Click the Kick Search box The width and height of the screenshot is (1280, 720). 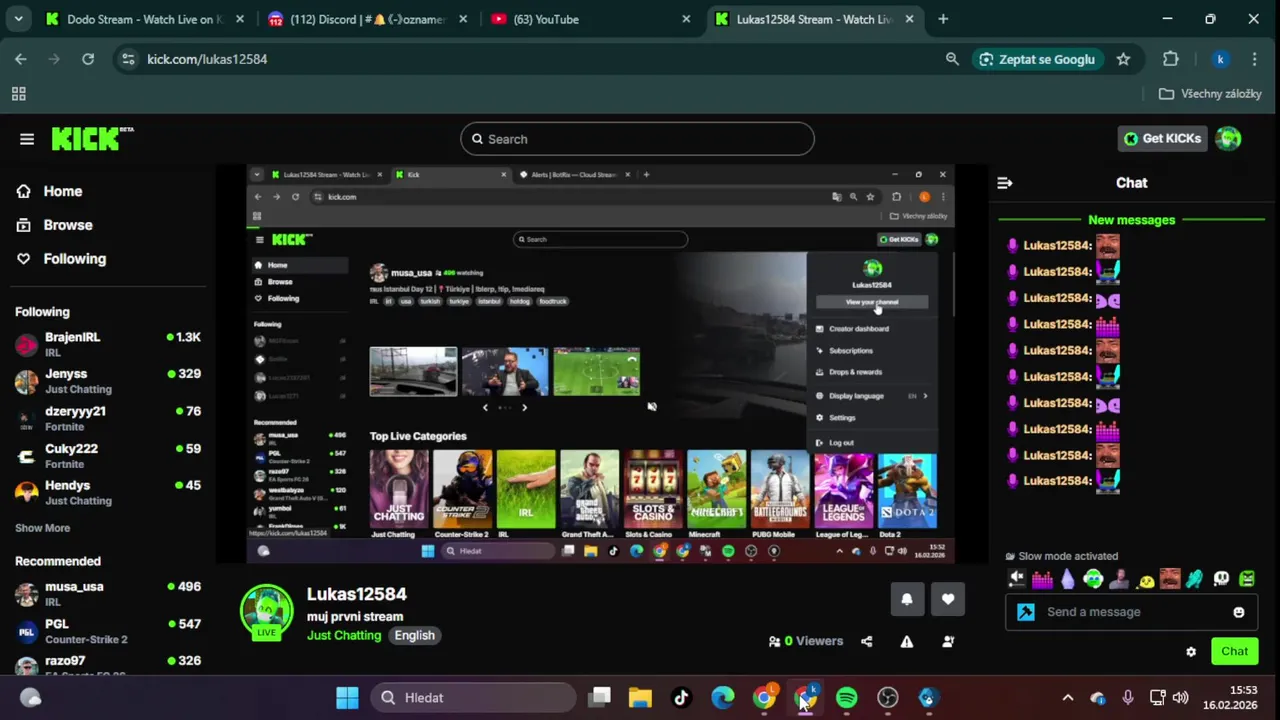point(637,139)
